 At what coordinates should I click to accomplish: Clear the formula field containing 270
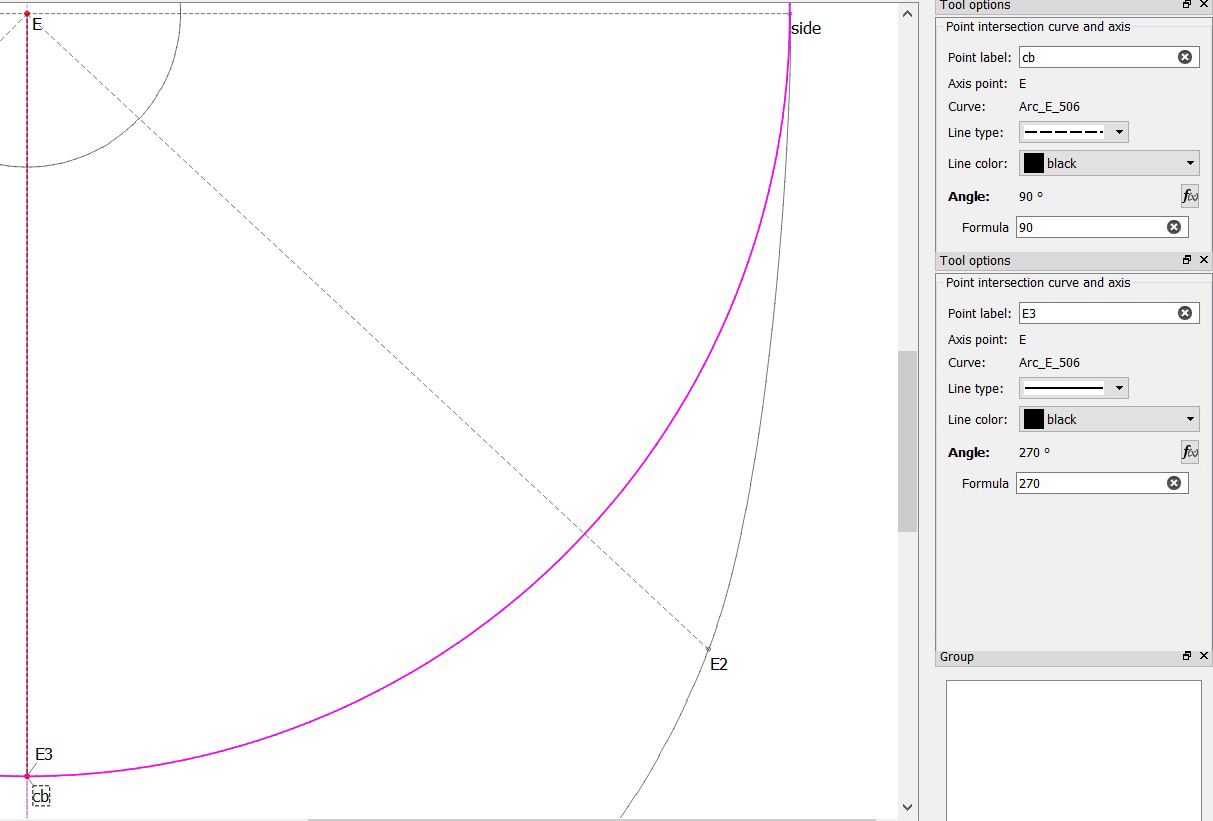(x=1174, y=483)
